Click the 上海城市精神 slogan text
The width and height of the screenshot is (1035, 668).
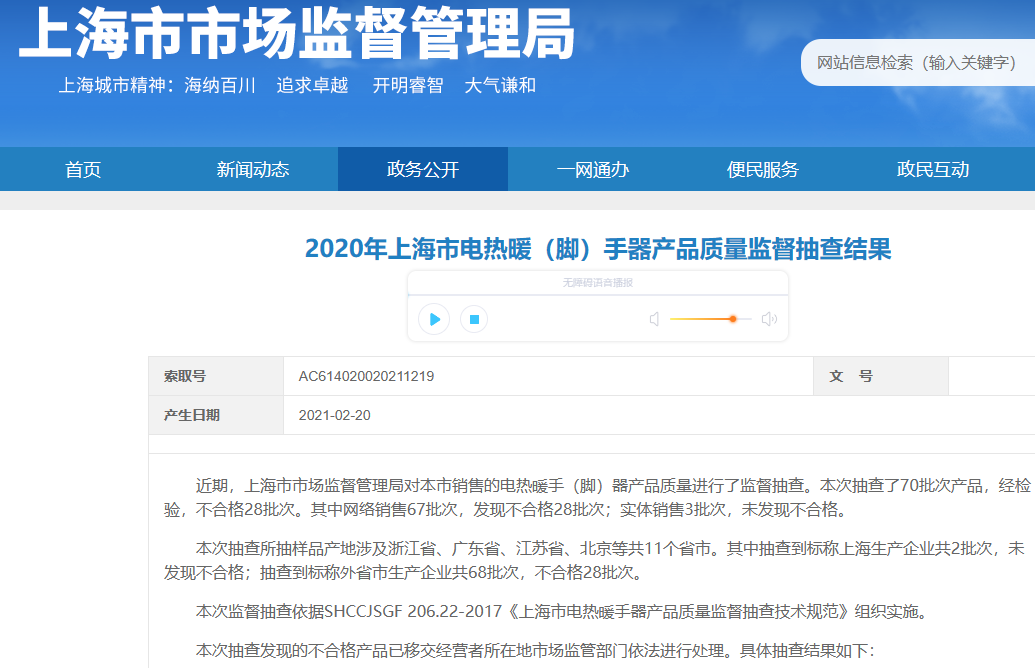pos(297,85)
